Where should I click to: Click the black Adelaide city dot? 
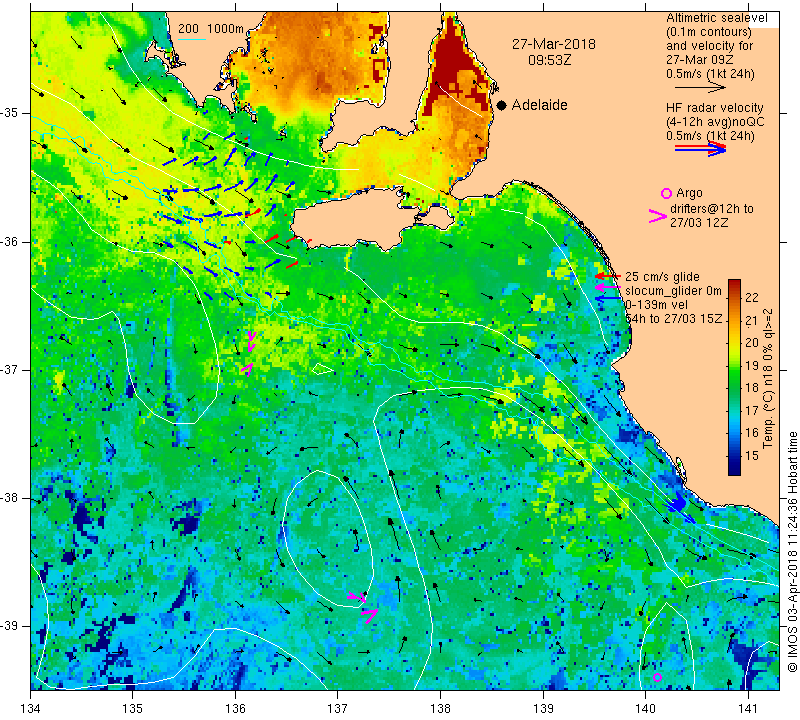tap(502, 105)
